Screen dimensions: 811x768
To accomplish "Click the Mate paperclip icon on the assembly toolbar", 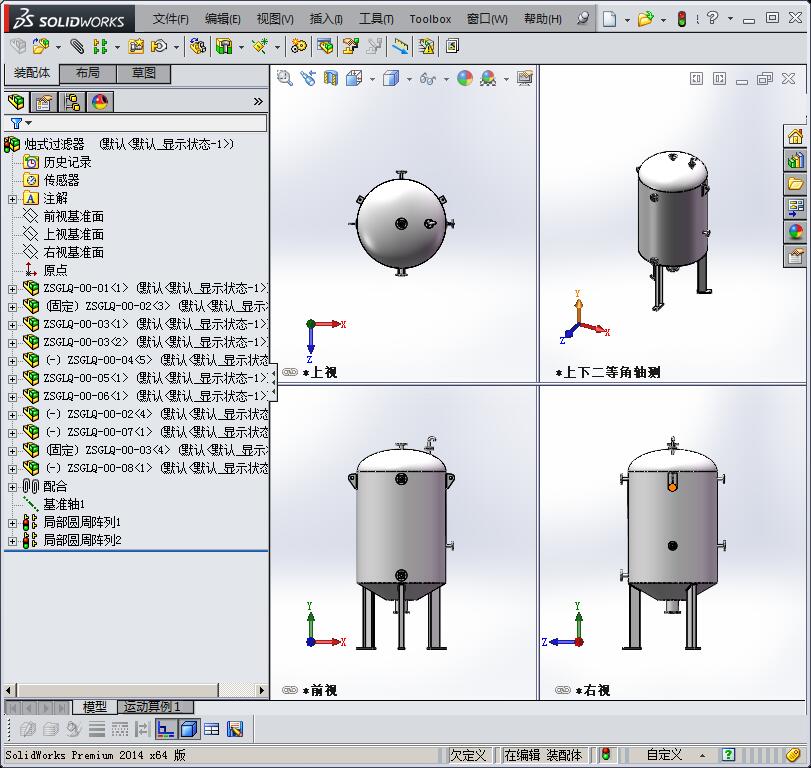I will (75, 46).
